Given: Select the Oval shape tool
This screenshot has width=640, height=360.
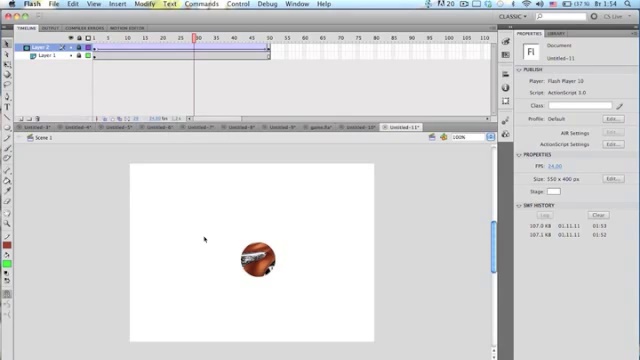Looking at the screenshot, I should coord(7,128).
